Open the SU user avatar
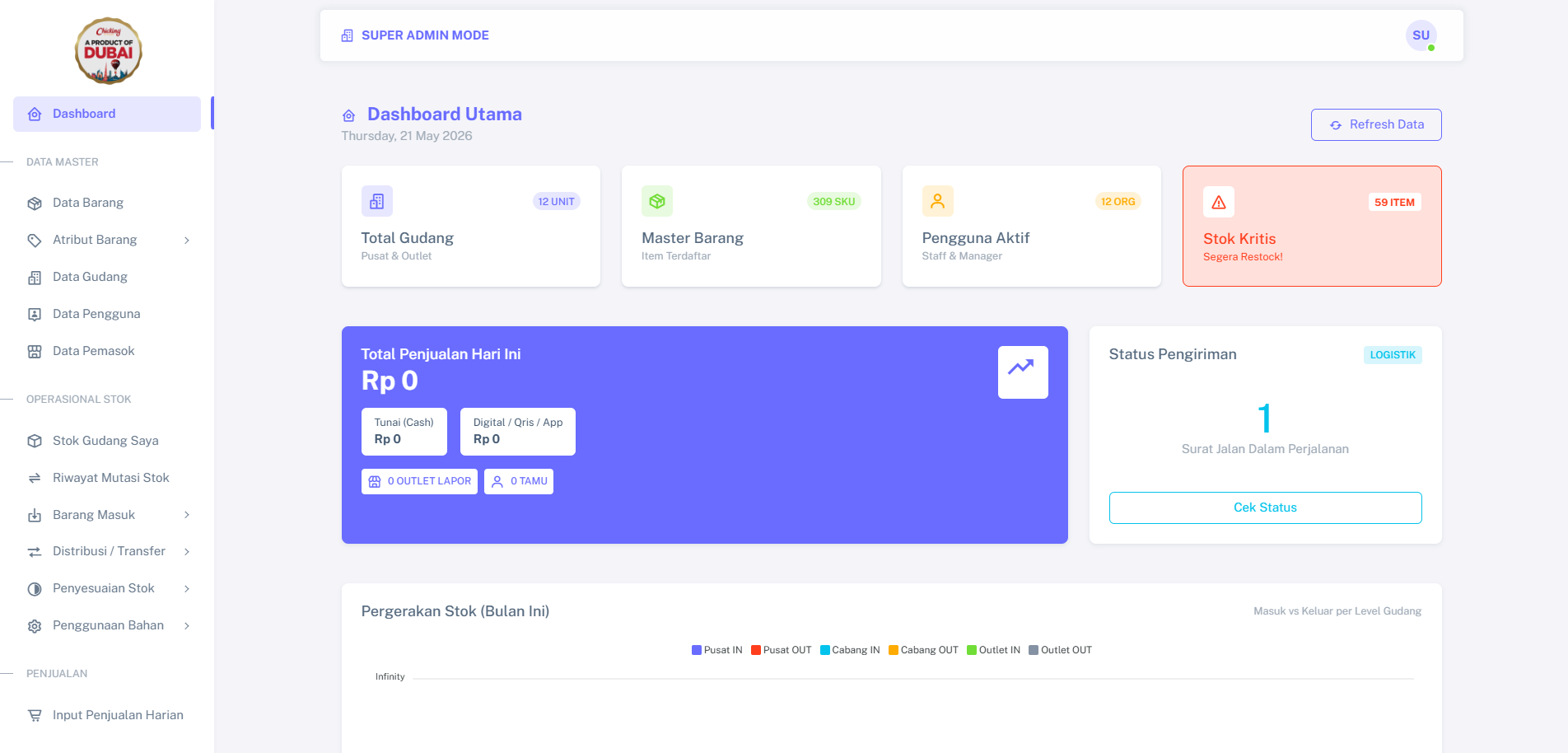 pos(1421,35)
